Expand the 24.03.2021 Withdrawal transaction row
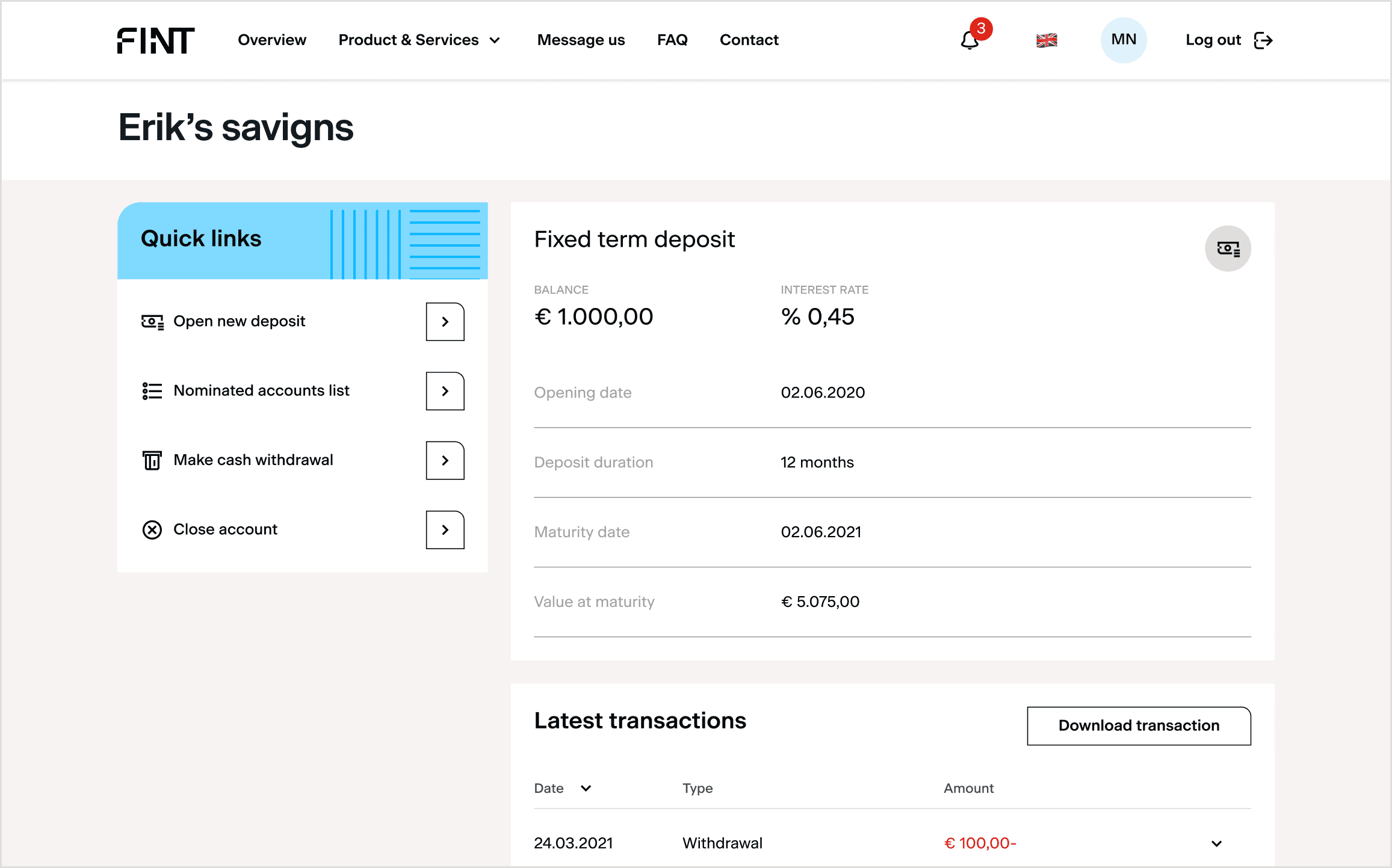 [1216, 843]
